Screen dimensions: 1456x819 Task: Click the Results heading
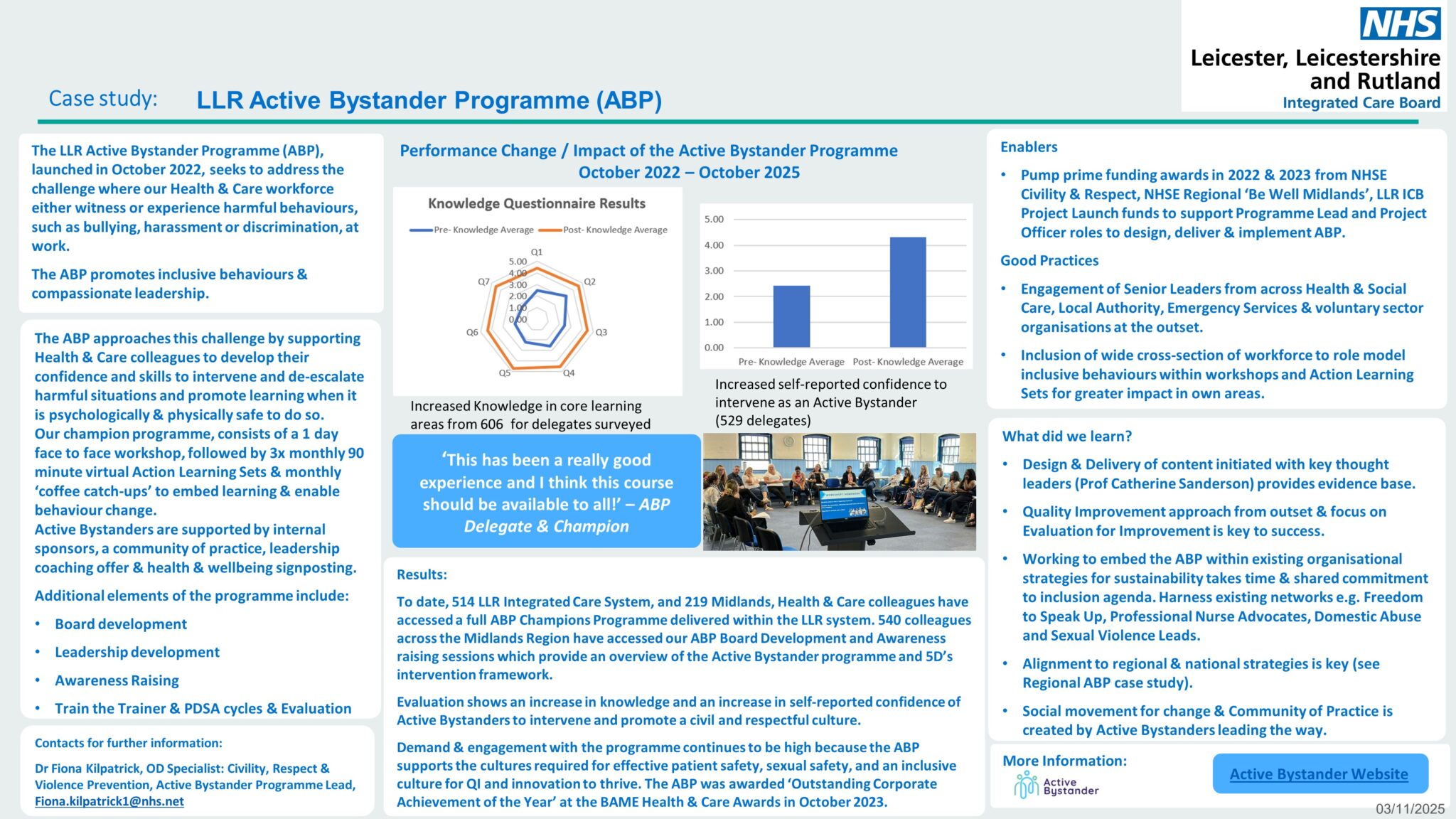pyautogui.click(x=422, y=574)
